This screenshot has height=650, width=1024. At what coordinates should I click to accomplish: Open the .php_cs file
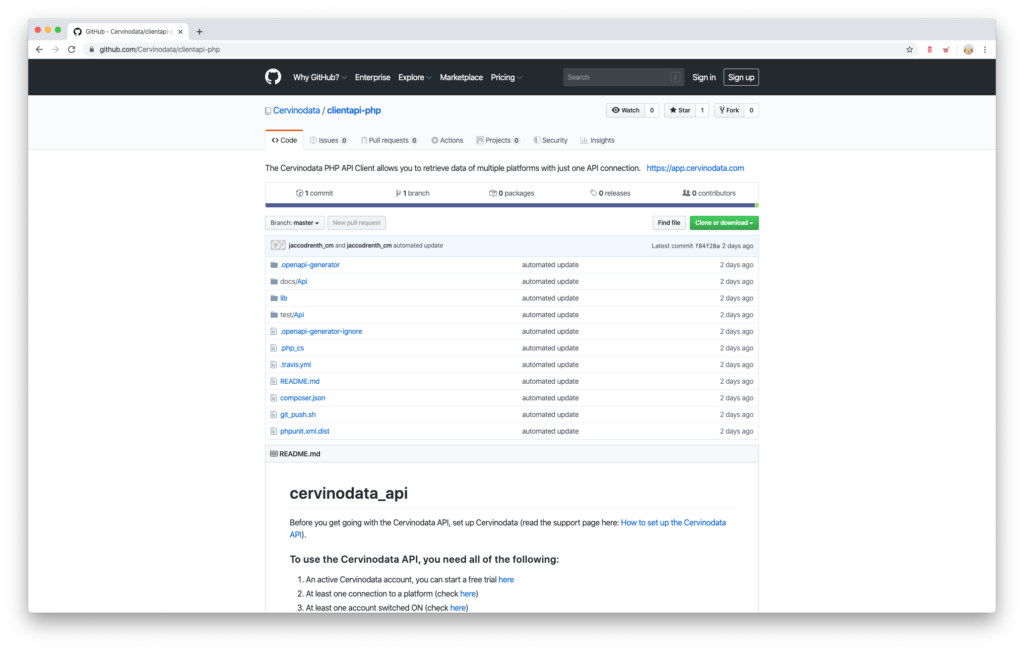(292, 348)
